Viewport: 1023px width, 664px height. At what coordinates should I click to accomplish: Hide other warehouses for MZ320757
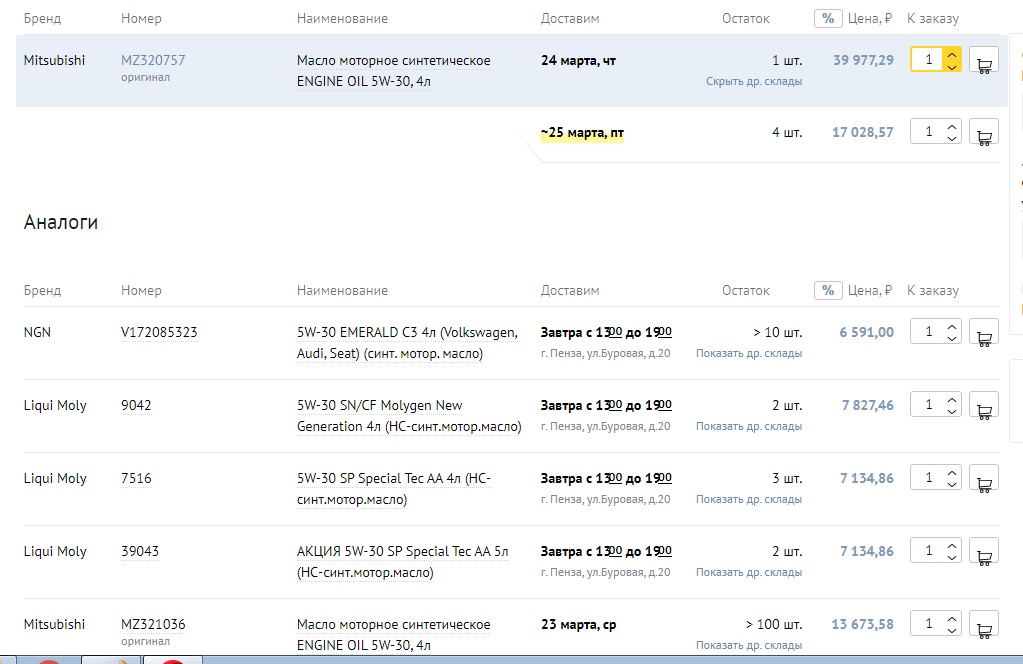coord(754,82)
